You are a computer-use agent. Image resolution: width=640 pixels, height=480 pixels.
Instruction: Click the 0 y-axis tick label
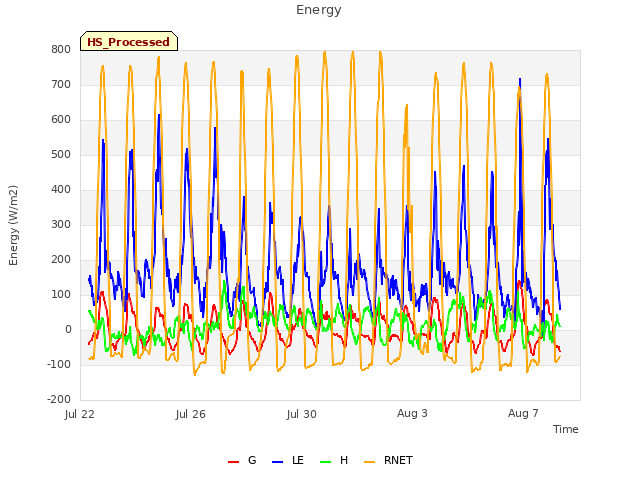[x=68, y=329]
